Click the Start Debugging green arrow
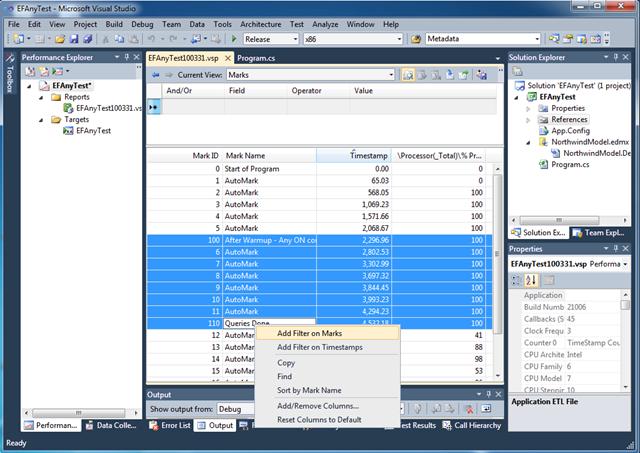 click(234, 39)
